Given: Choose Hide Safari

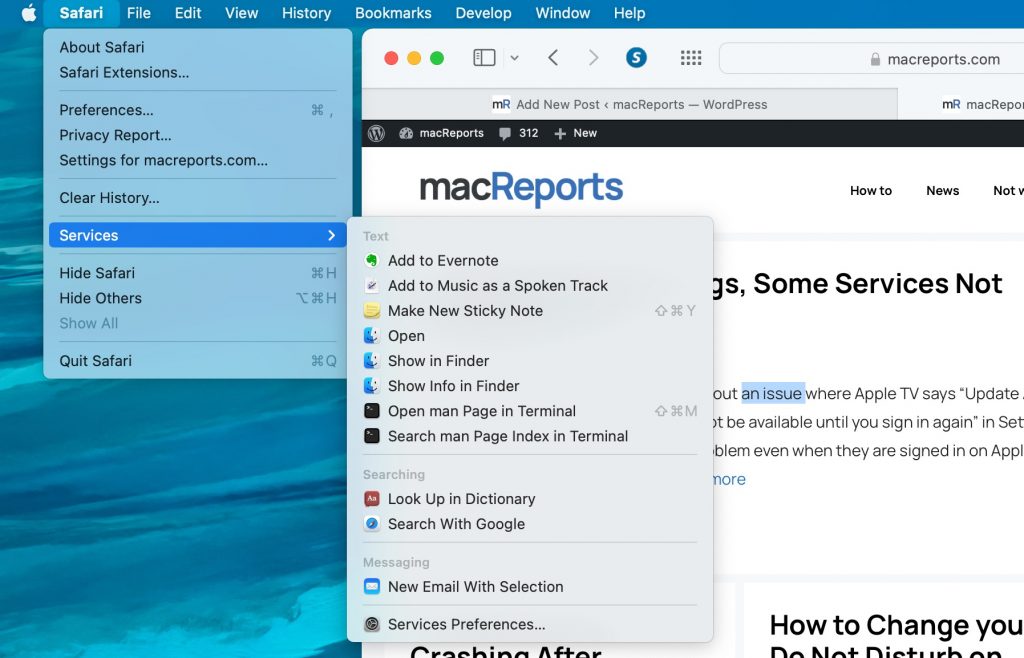Looking at the screenshot, I should coord(197,273).
